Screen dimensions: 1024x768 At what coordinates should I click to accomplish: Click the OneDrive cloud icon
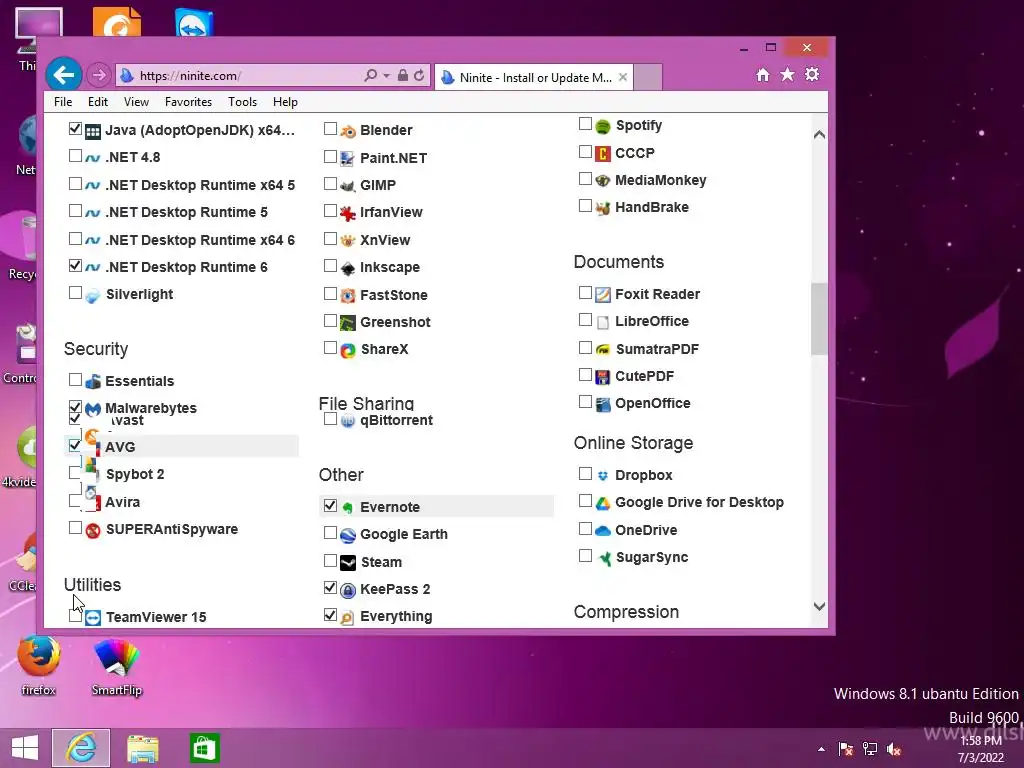click(603, 530)
